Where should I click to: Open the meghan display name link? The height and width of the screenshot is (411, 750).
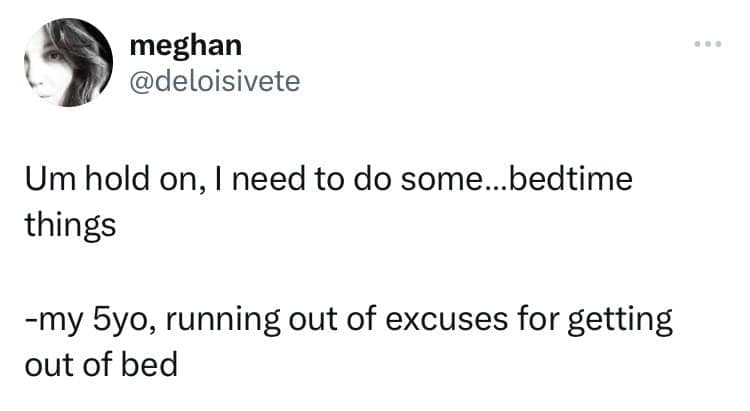point(185,47)
